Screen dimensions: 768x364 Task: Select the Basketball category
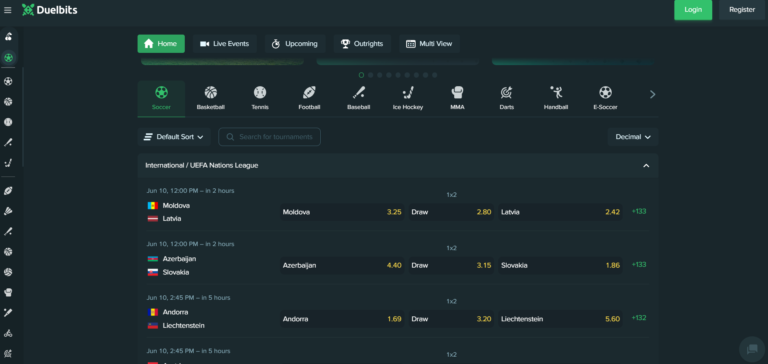(x=211, y=98)
